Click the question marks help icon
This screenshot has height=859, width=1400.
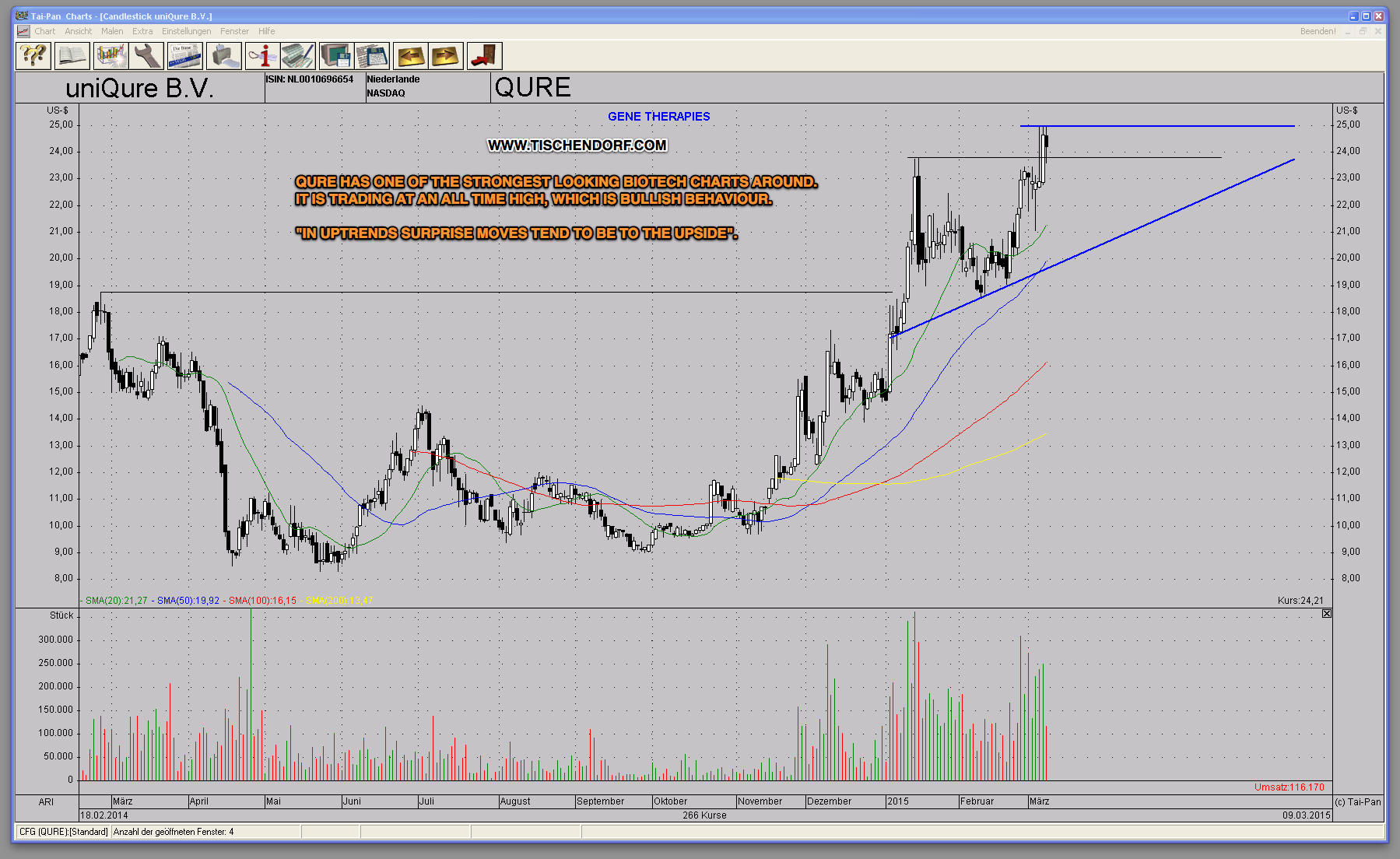pos(33,56)
